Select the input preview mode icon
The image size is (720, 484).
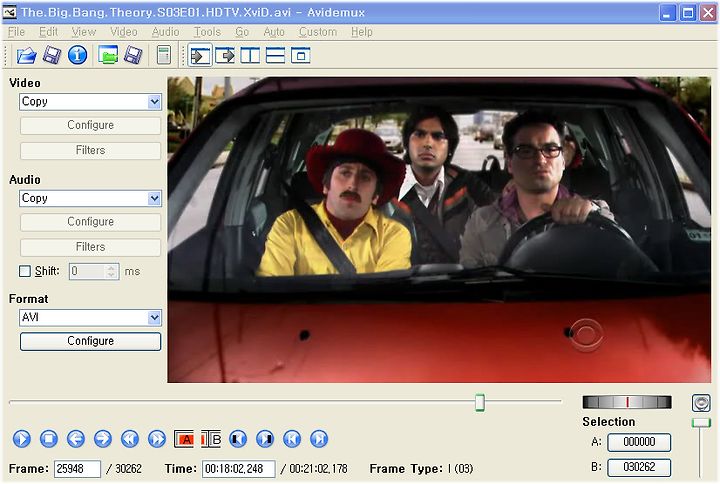(200, 56)
